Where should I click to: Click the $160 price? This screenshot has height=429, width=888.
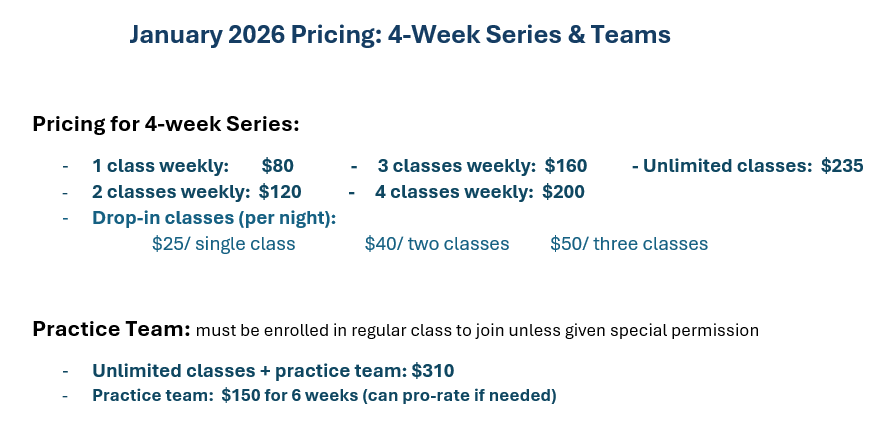tap(566, 166)
